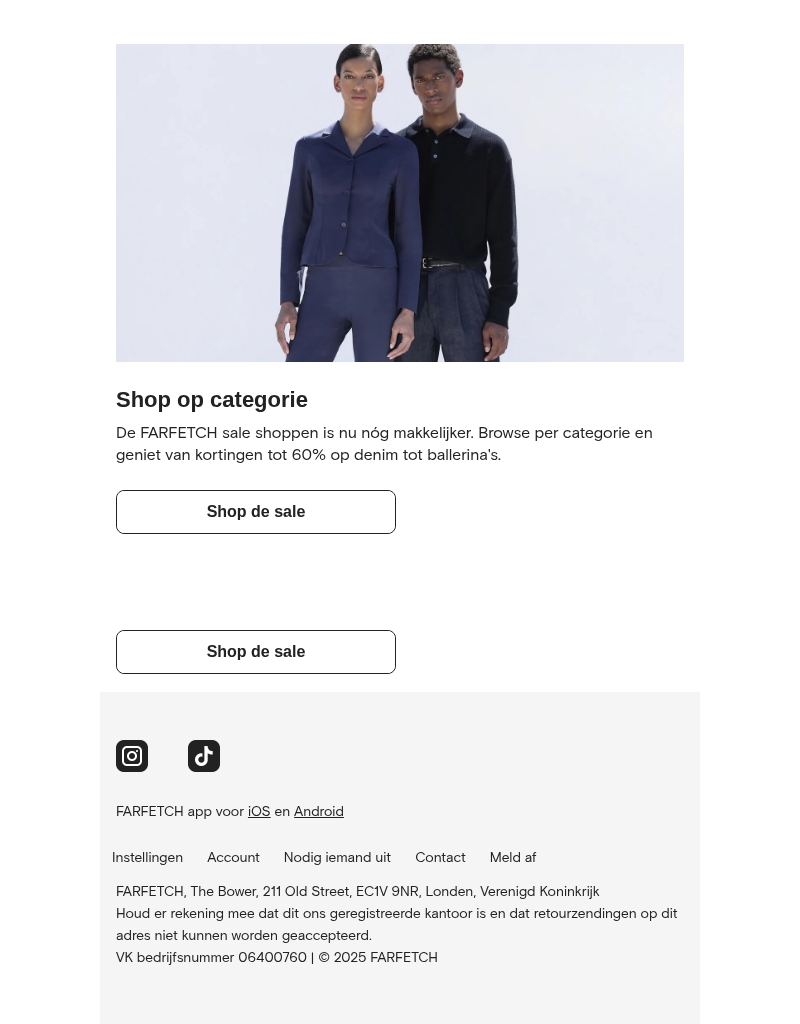Click the FARFETCH The Bower address line
The image size is (800, 1024).
click(357, 891)
